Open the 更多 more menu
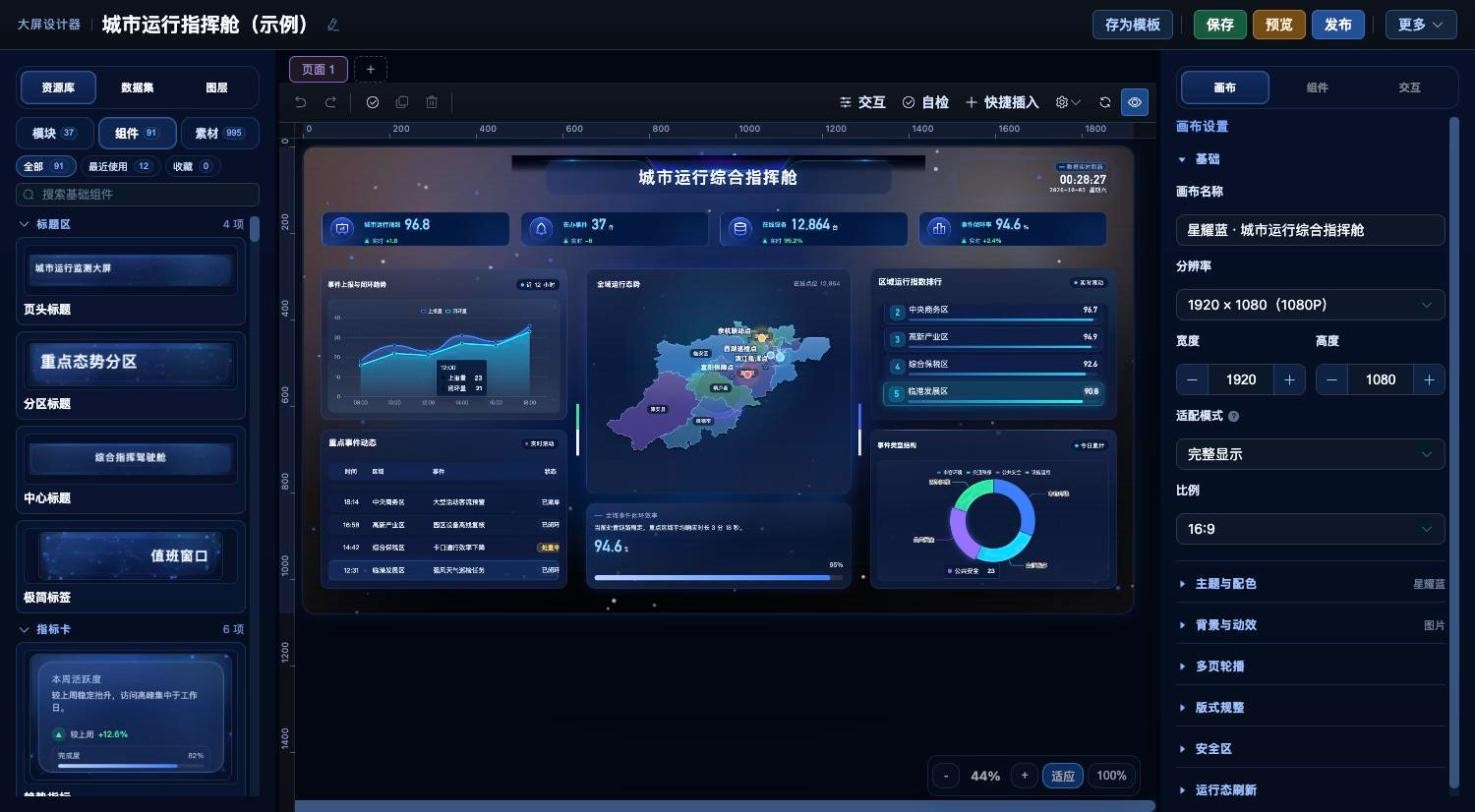Screen dimensions: 1475x812 pyautogui.click(x=1420, y=25)
